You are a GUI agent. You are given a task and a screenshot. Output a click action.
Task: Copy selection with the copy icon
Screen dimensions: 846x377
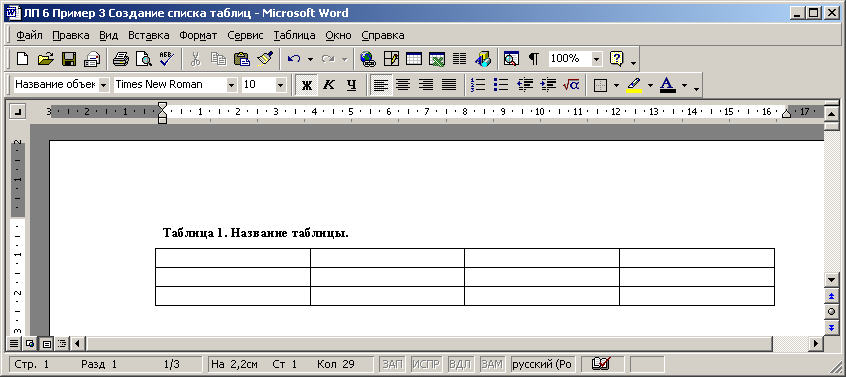219,58
